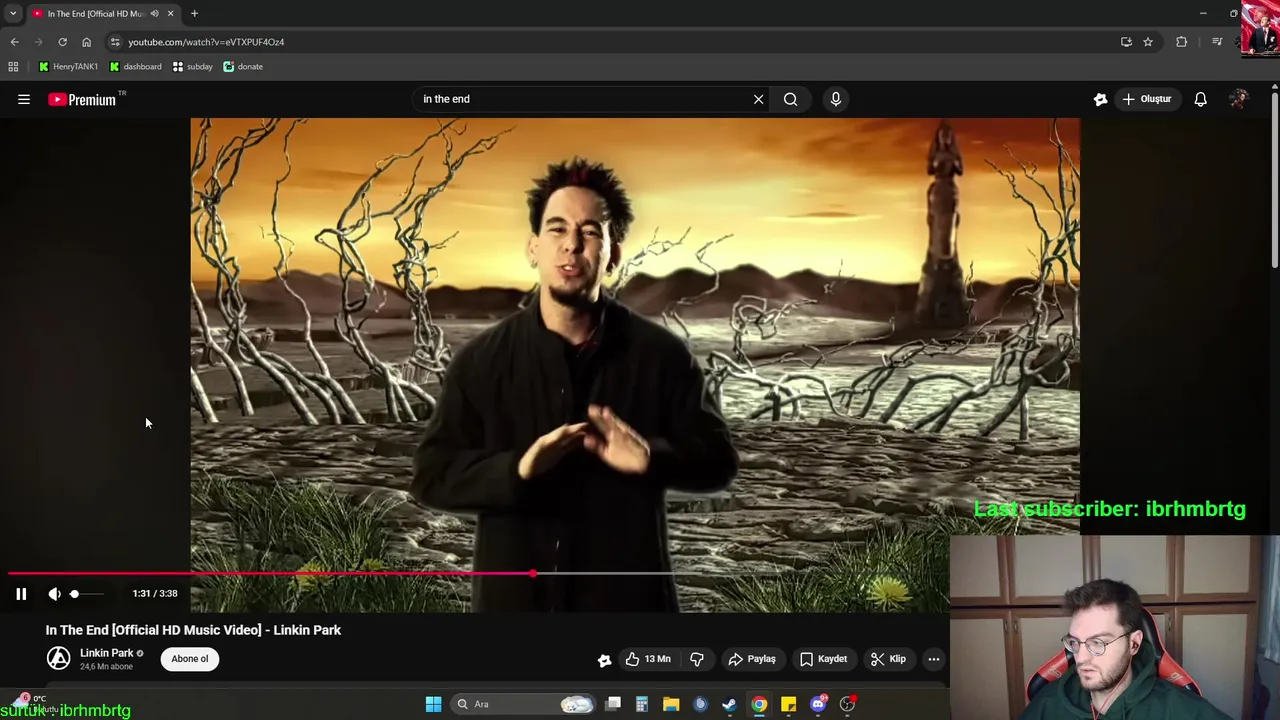The image size is (1280, 720).
Task: Open Steam from the taskbar
Action: tap(729, 704)
